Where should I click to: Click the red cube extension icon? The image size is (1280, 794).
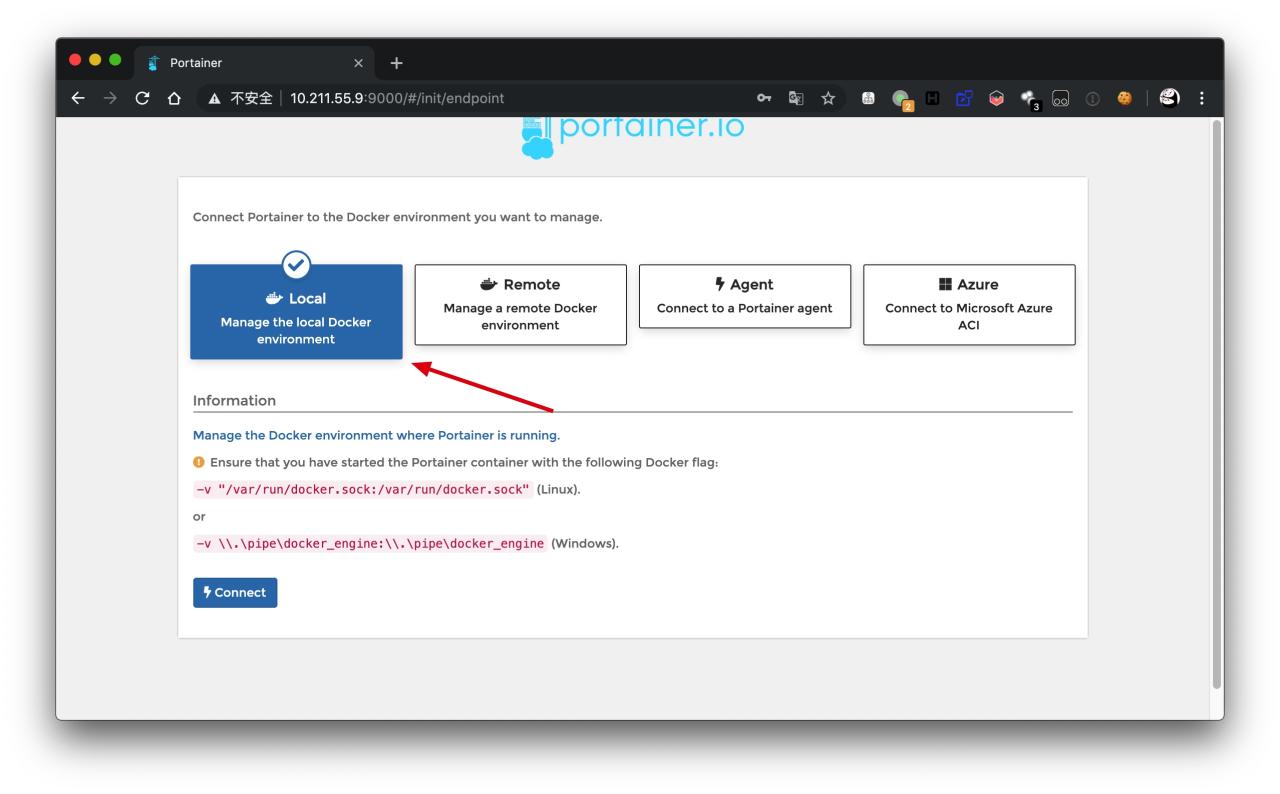tap(996, 98)
